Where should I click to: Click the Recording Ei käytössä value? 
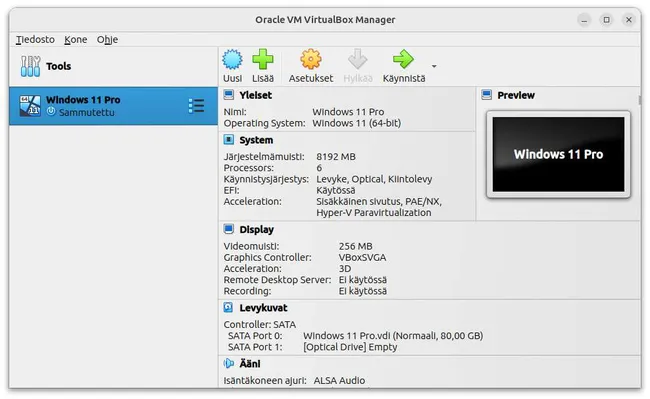[362, 291]
